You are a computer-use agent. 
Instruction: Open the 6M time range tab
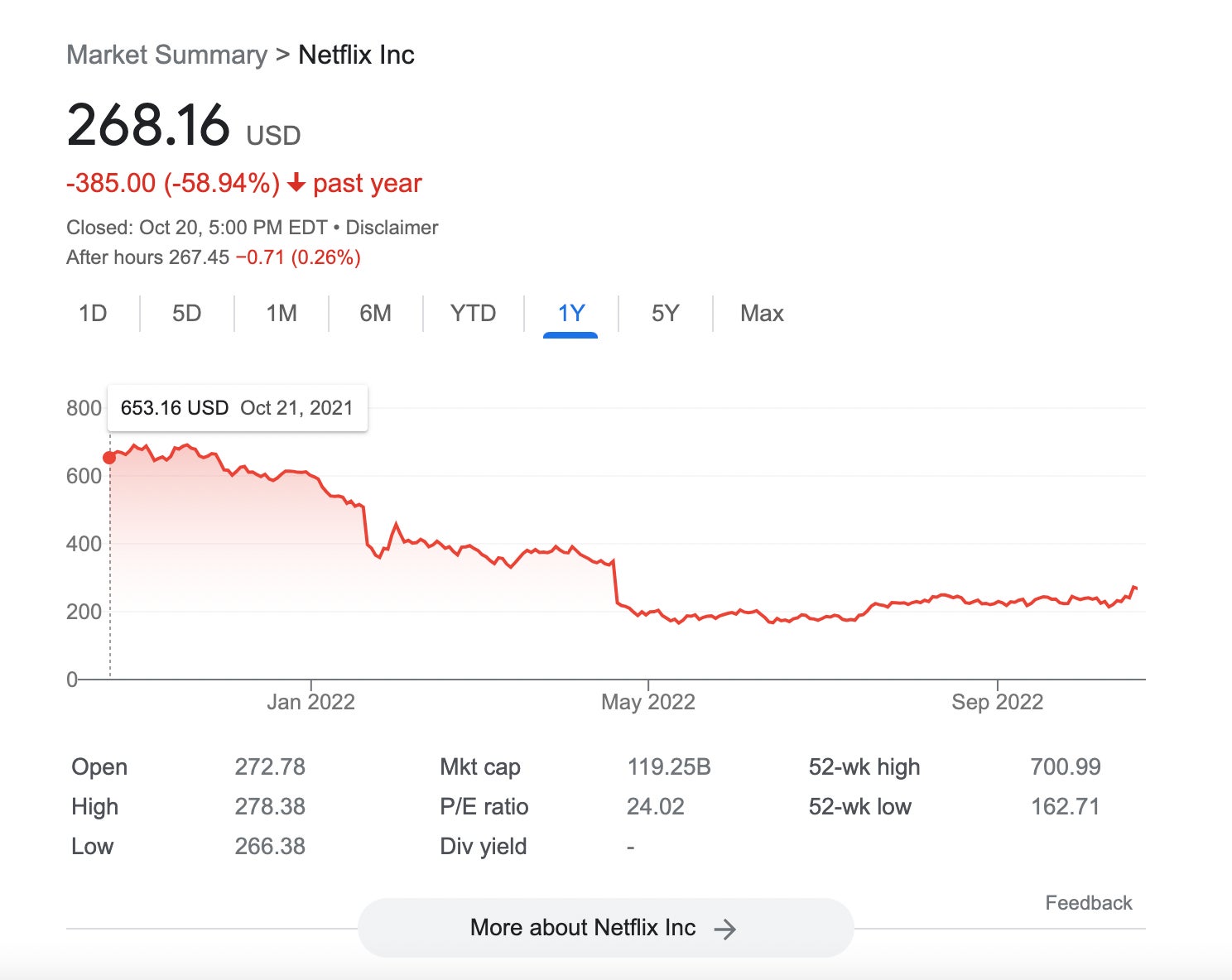point(375,314)
